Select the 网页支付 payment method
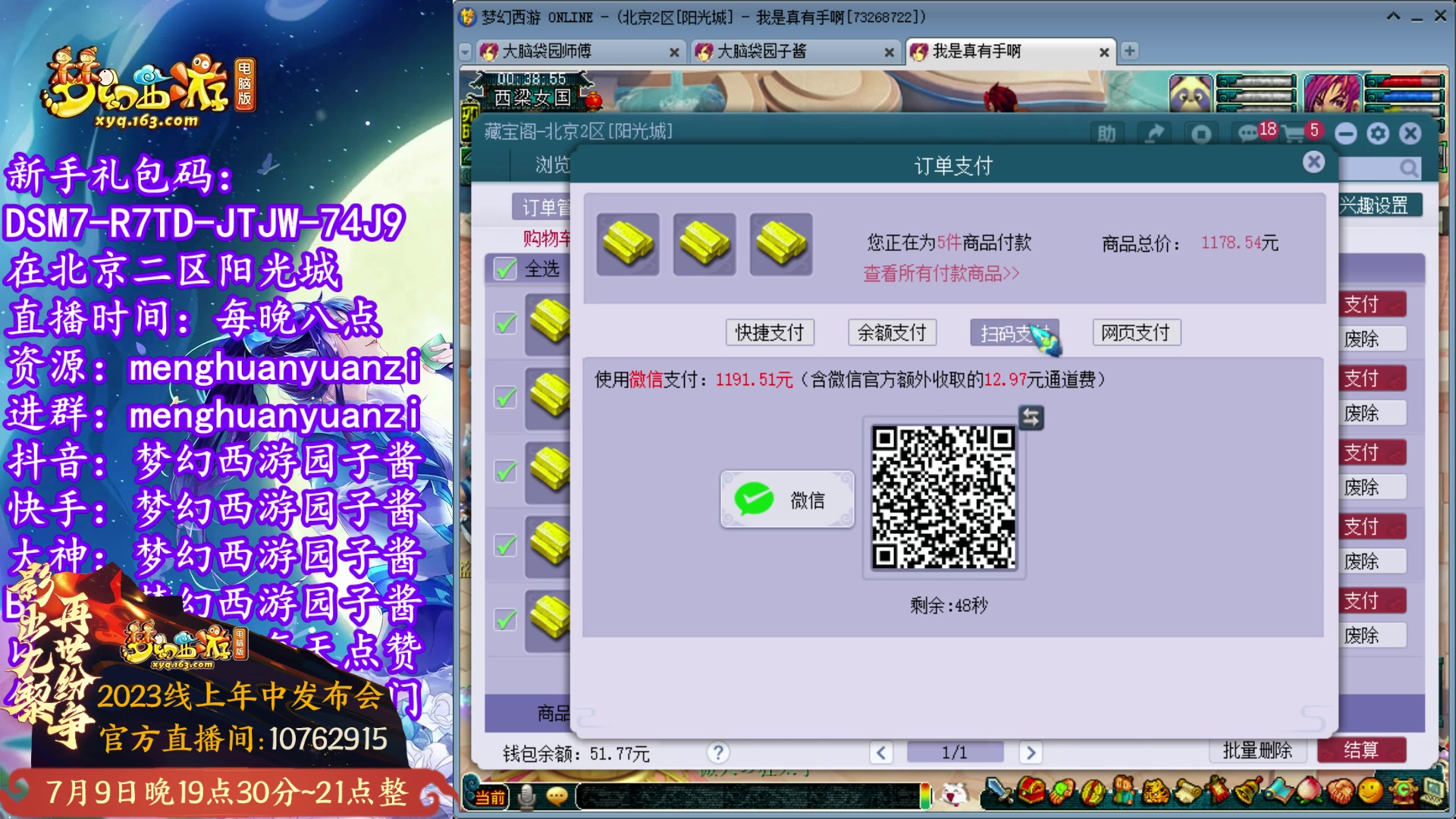The height and width of the screenshot is (819, 1456). 1136,333
